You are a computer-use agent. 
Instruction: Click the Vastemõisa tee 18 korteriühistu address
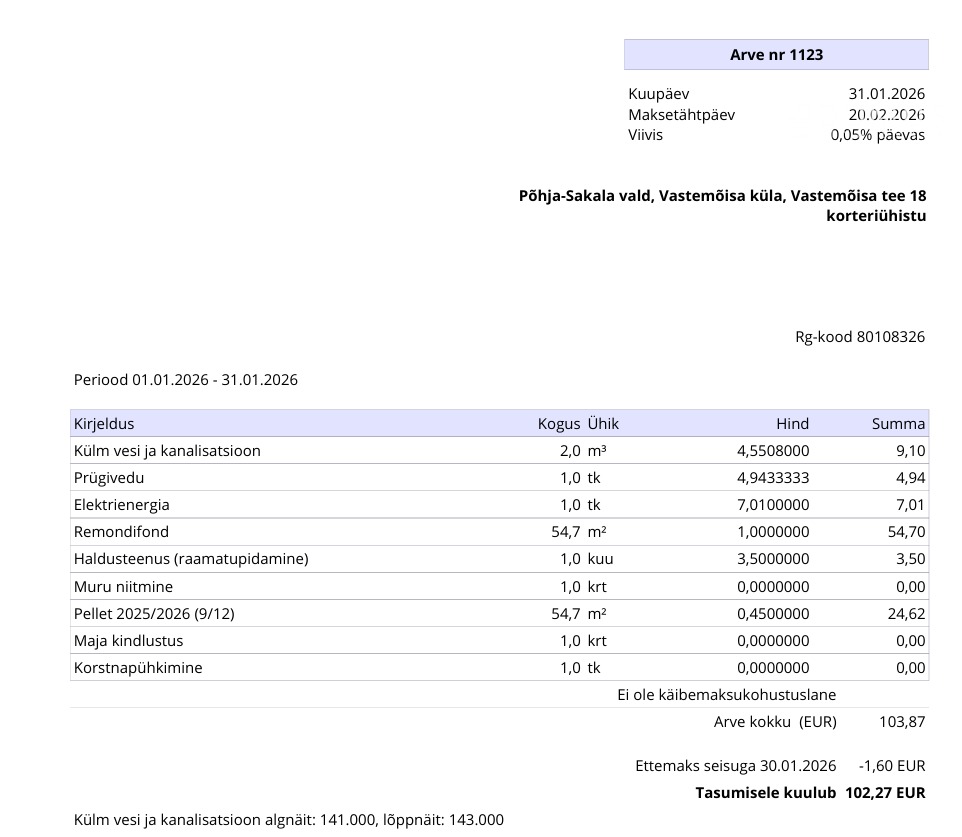pyautogui.click(x=722, y=206)
